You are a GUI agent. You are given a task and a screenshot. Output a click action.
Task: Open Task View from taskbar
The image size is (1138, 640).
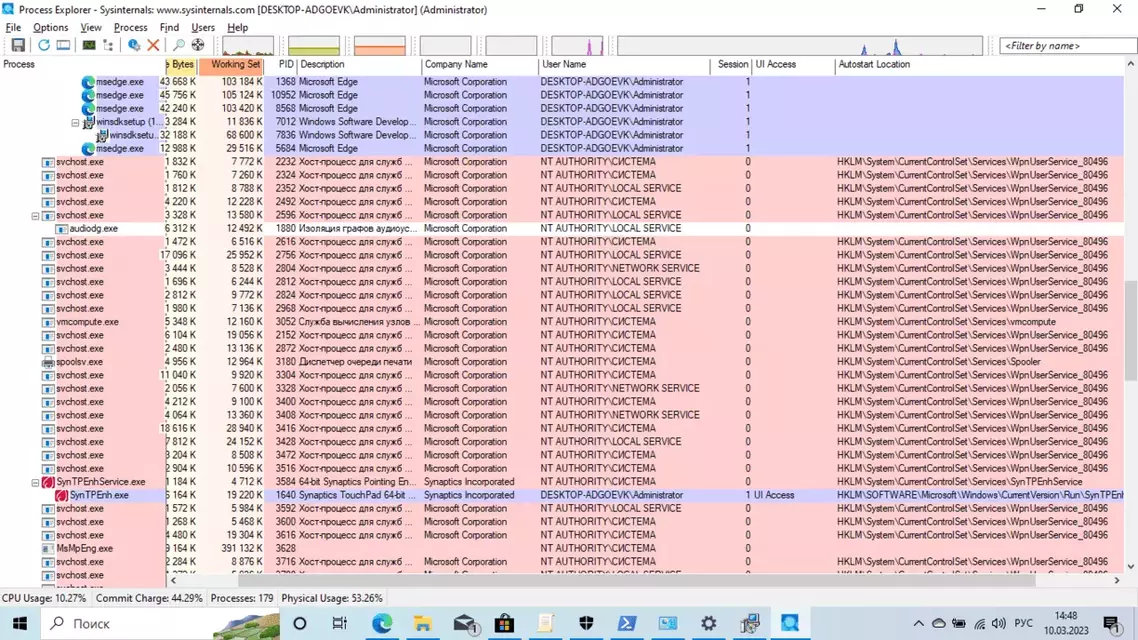pos(339,623)
